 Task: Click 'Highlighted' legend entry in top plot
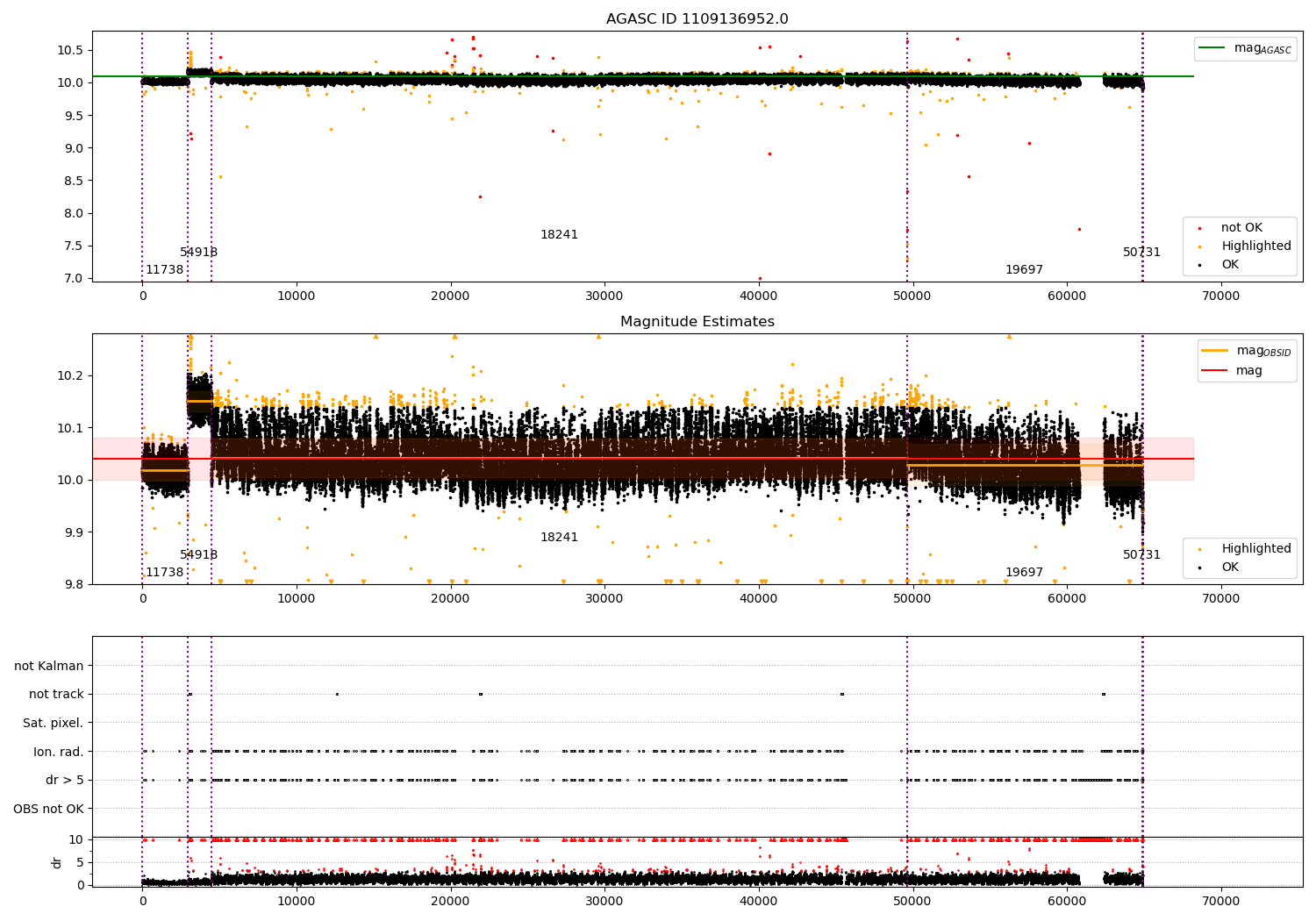click(1256, 246)
